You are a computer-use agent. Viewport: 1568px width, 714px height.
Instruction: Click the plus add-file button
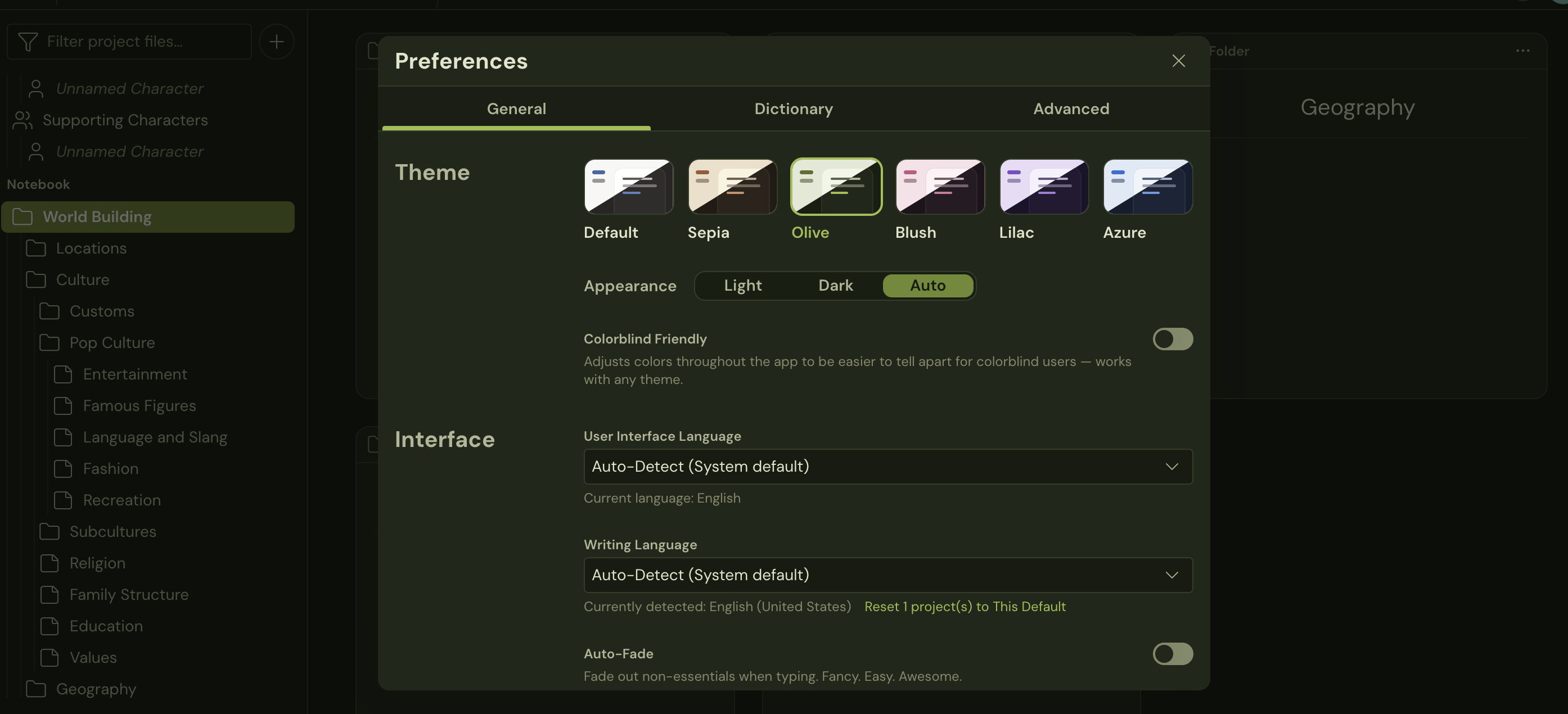point(276,42)
